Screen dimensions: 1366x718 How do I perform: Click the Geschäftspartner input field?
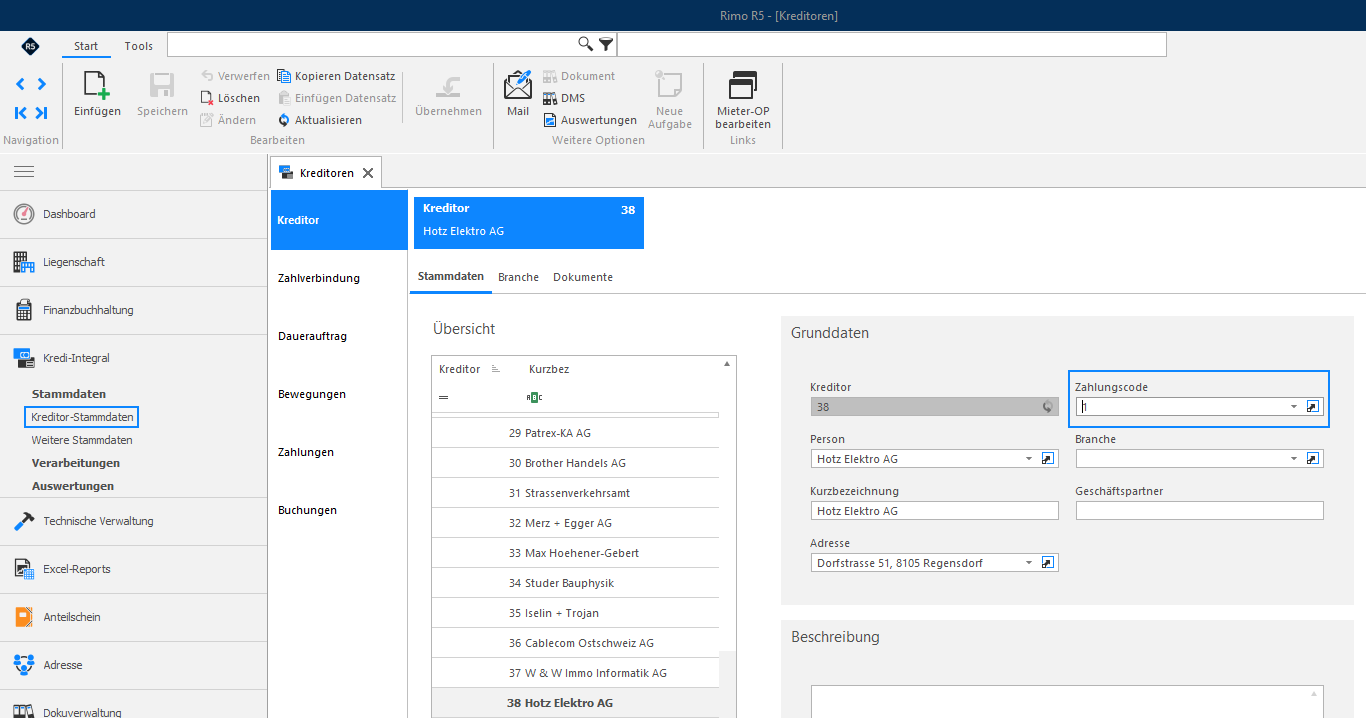tap(1199, 511)
